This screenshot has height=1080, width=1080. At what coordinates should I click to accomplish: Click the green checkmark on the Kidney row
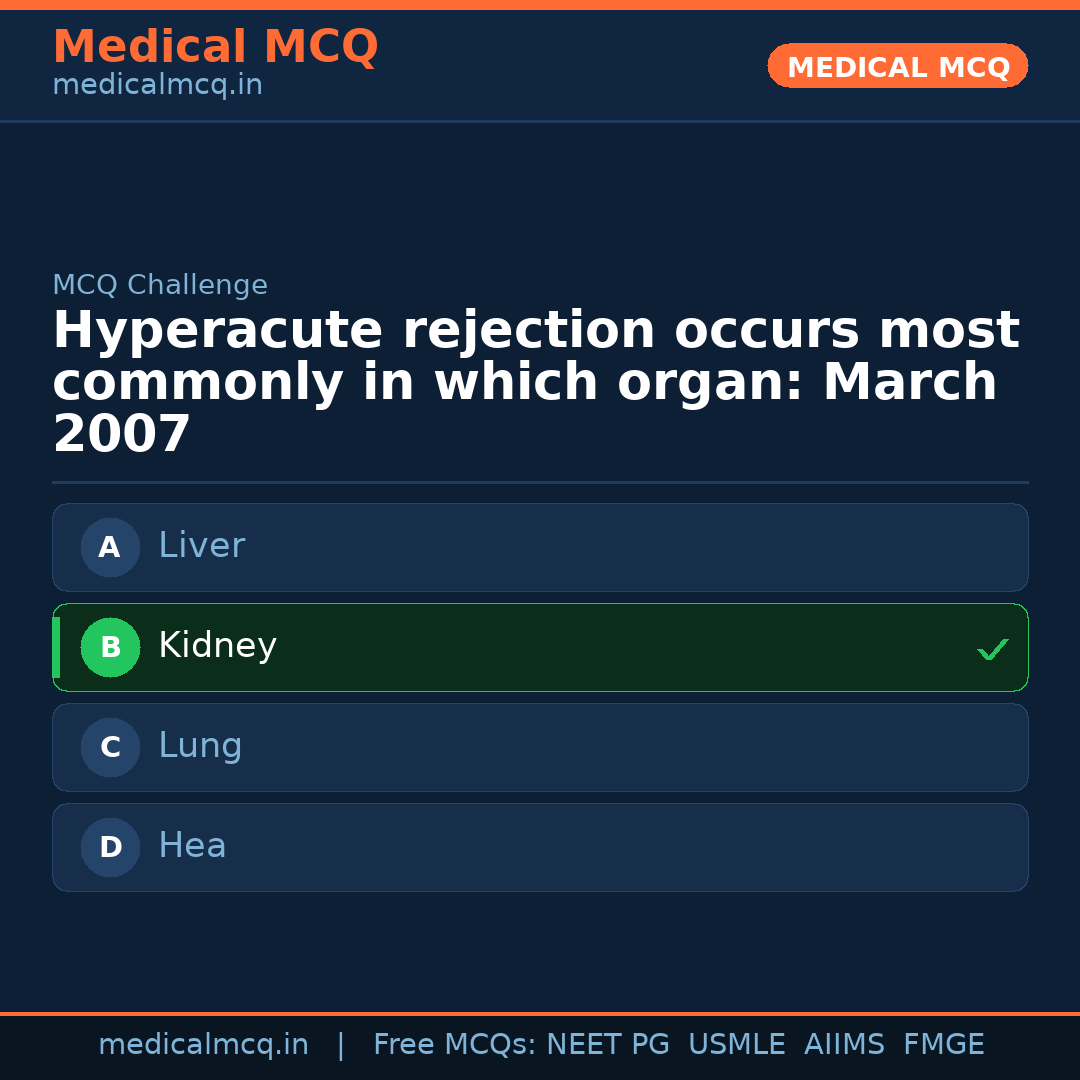pos(993,649)
